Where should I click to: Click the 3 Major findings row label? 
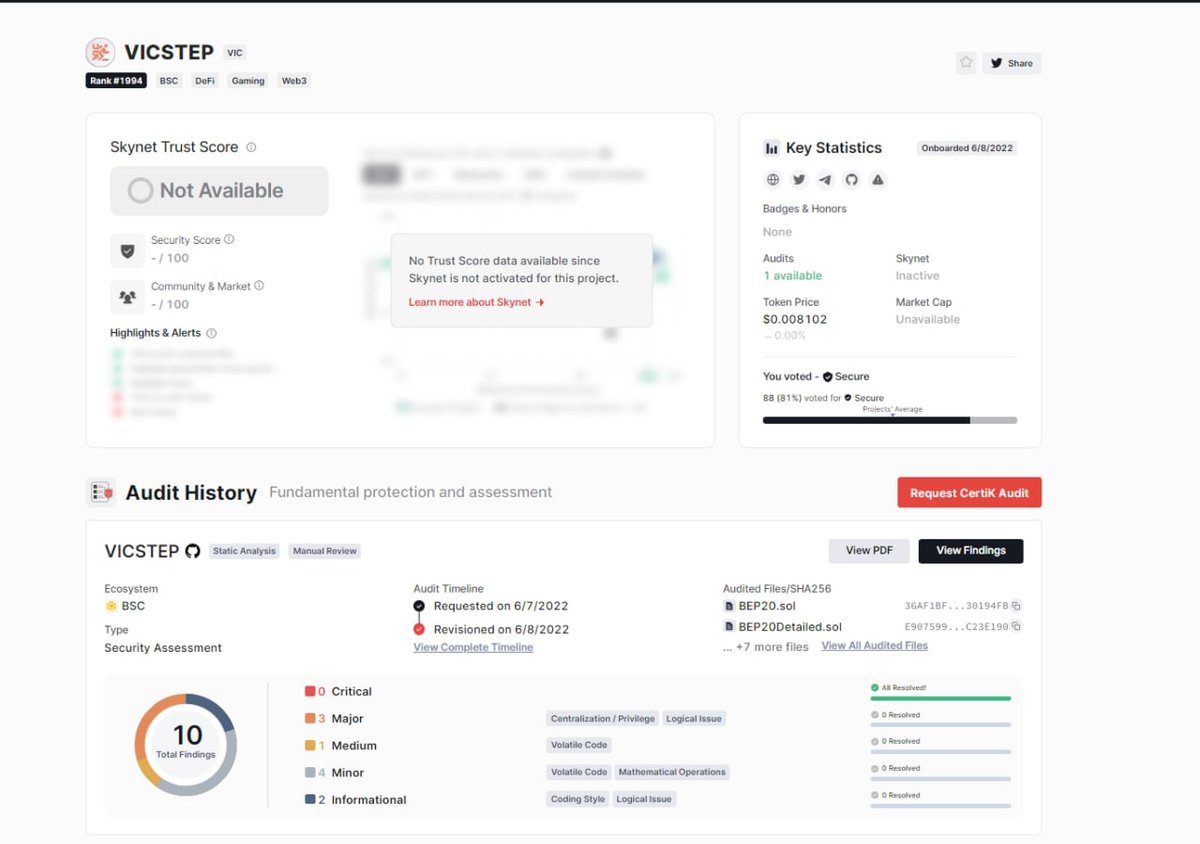[x=334, y=719]
